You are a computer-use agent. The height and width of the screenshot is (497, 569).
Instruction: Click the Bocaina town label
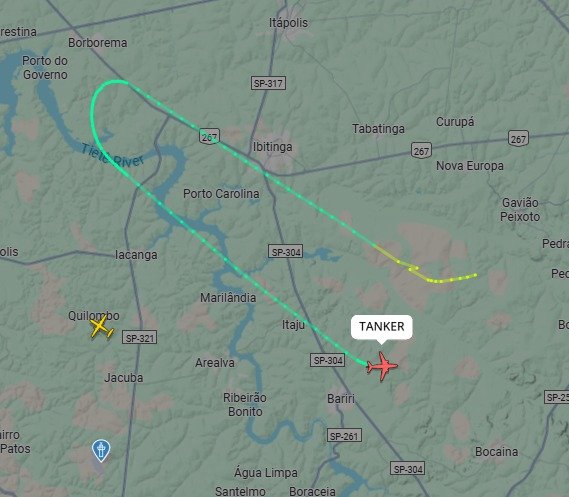pyautogui.click(x=496, y=452)
